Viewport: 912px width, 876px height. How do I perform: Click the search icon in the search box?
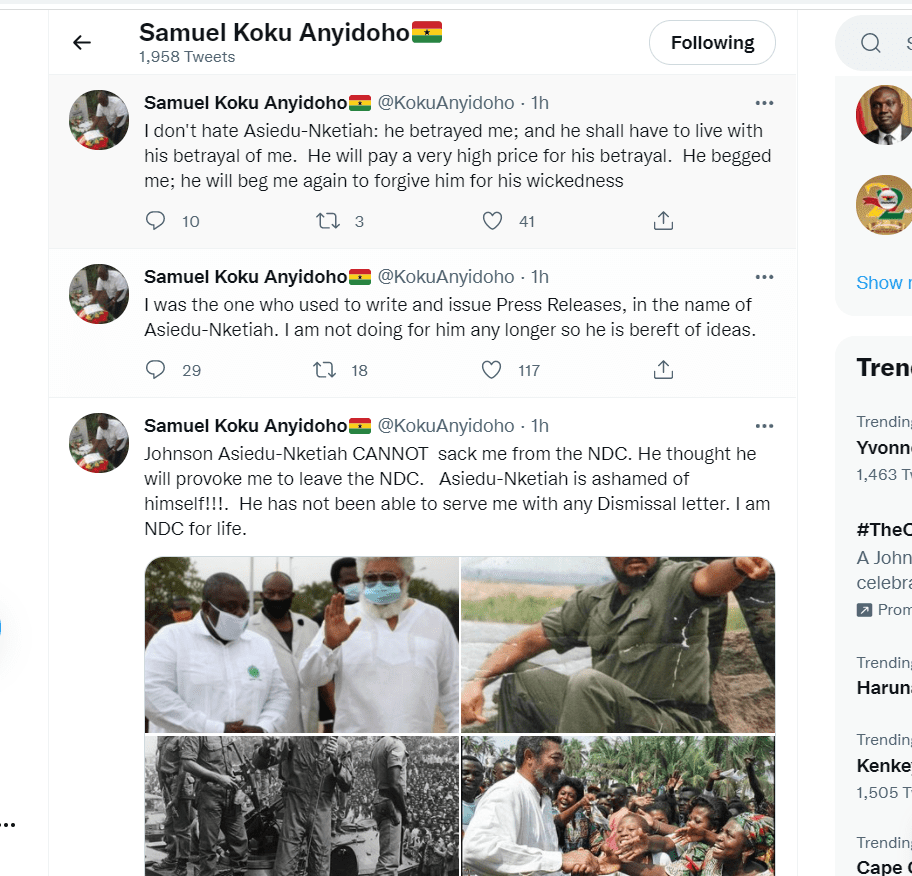(871, 43)
